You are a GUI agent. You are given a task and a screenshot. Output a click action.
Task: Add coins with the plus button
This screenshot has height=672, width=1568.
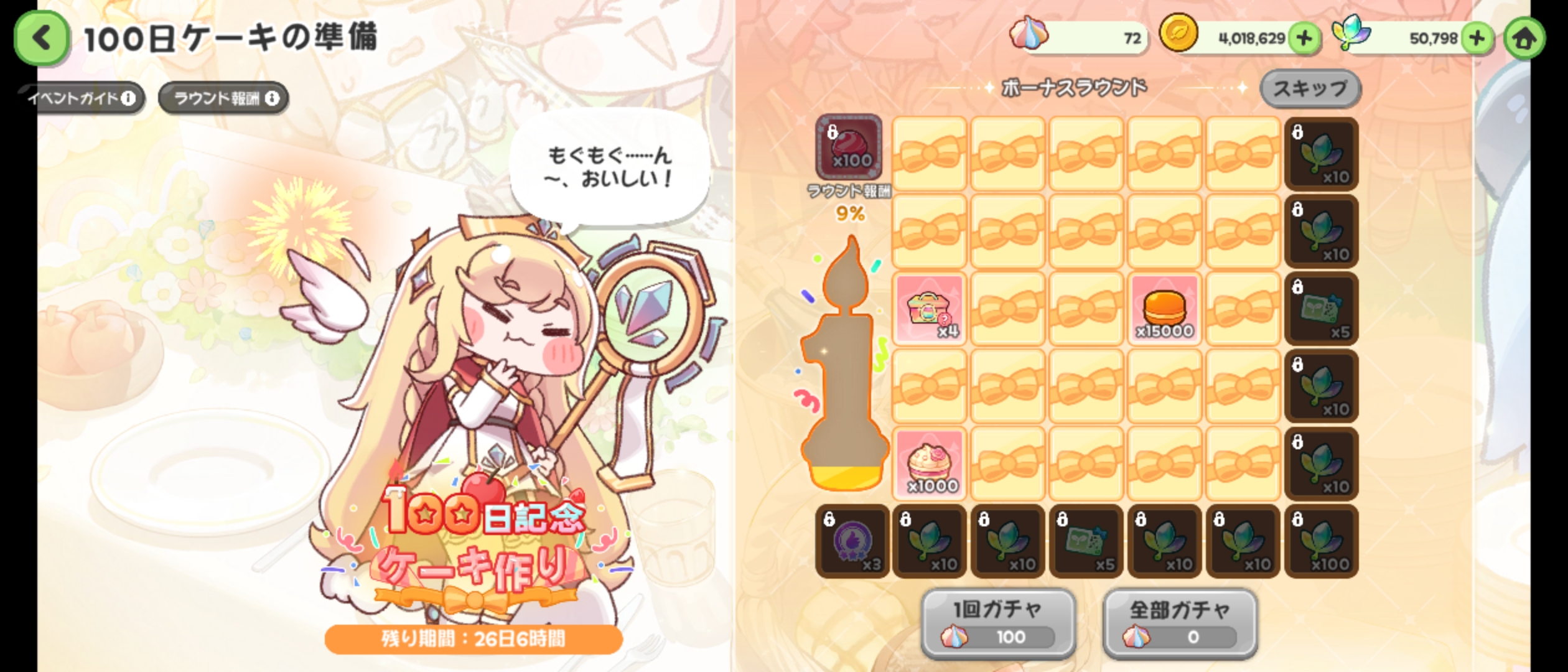pyautogui.click(x=1304, y=39)
